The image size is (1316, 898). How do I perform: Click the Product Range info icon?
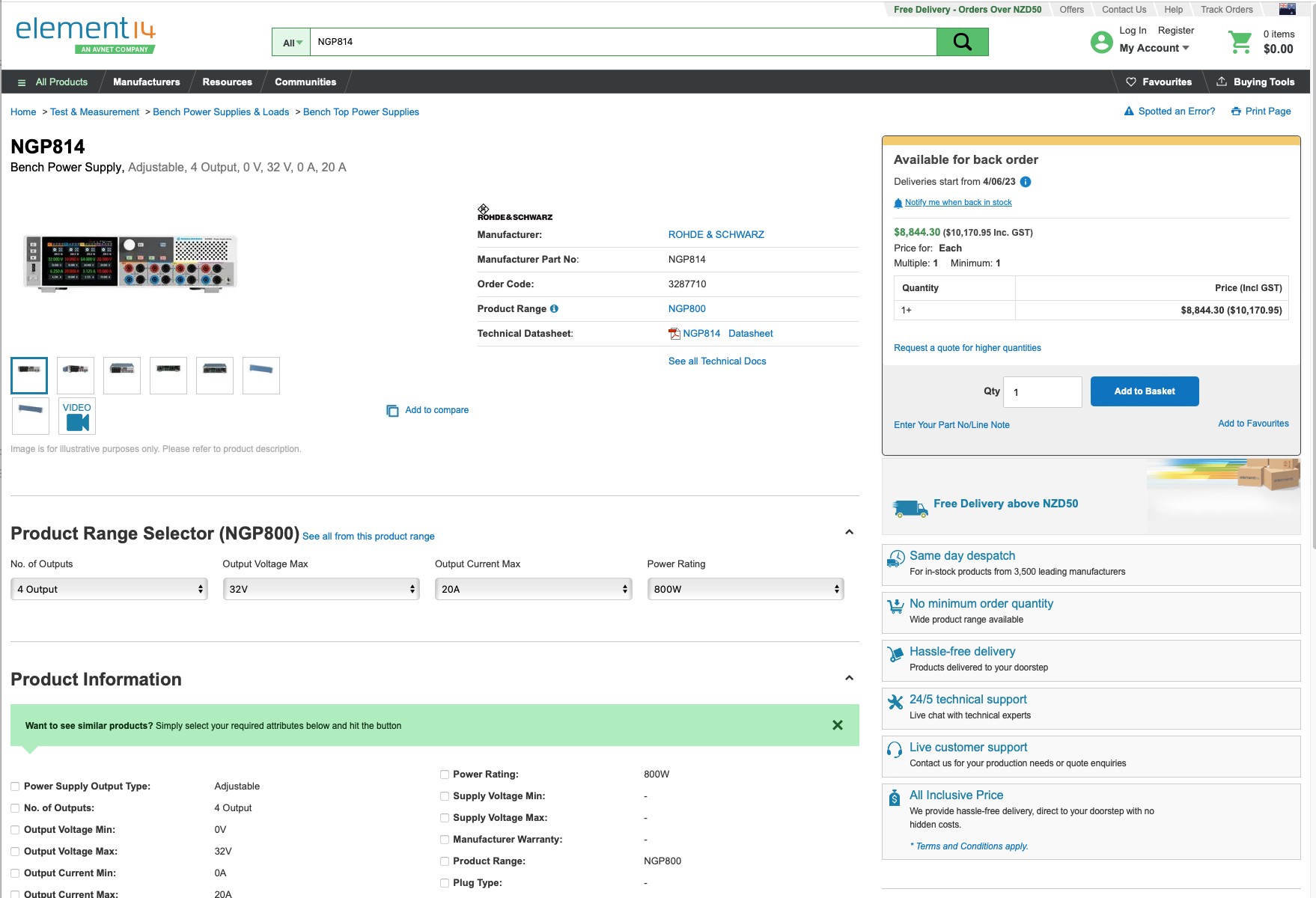tap(554, 308)
